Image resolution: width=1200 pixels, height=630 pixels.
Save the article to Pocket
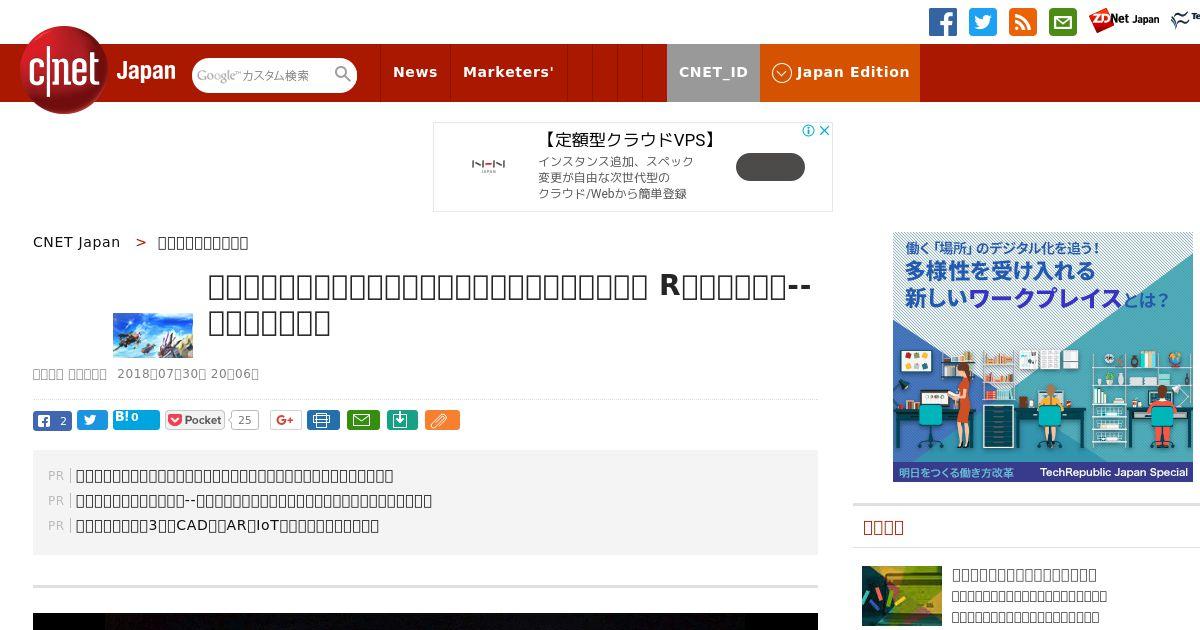(195, 420)
